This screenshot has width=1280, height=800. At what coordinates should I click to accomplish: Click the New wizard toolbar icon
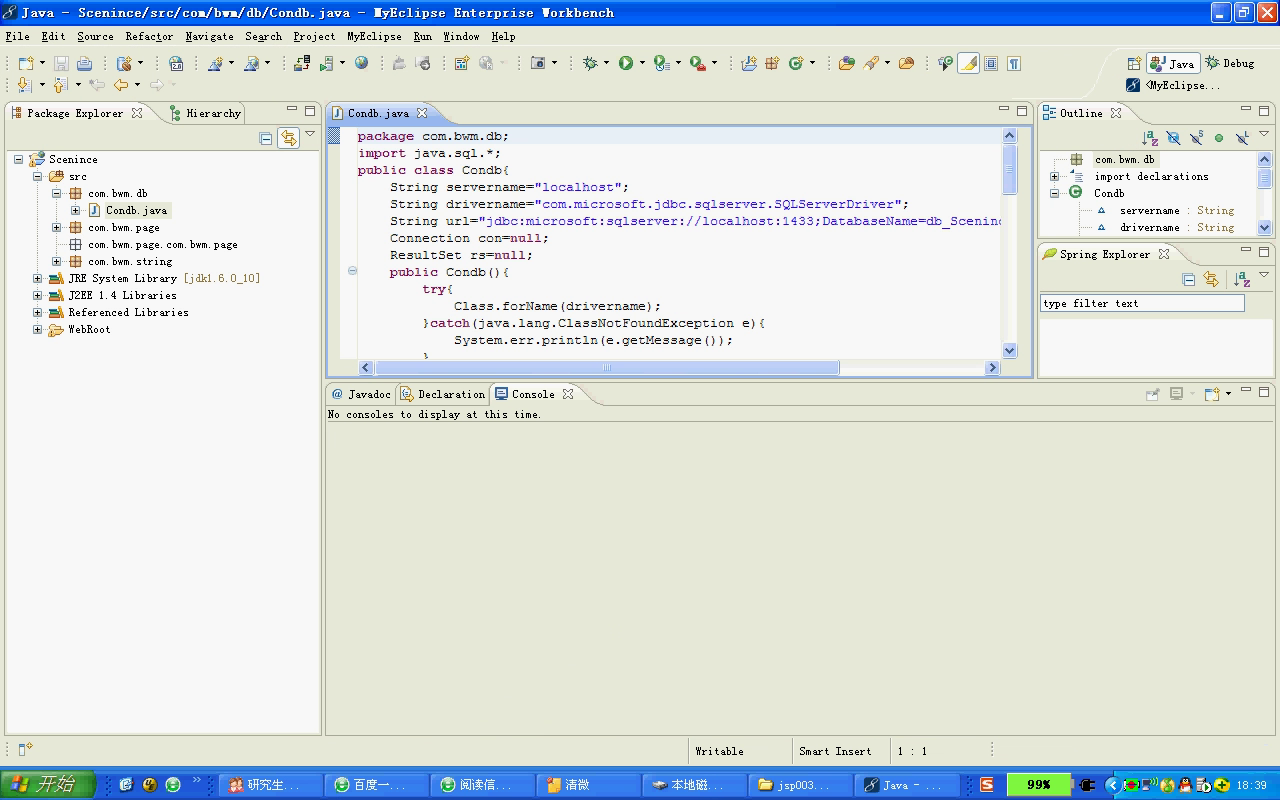click(x=27, y=63)
